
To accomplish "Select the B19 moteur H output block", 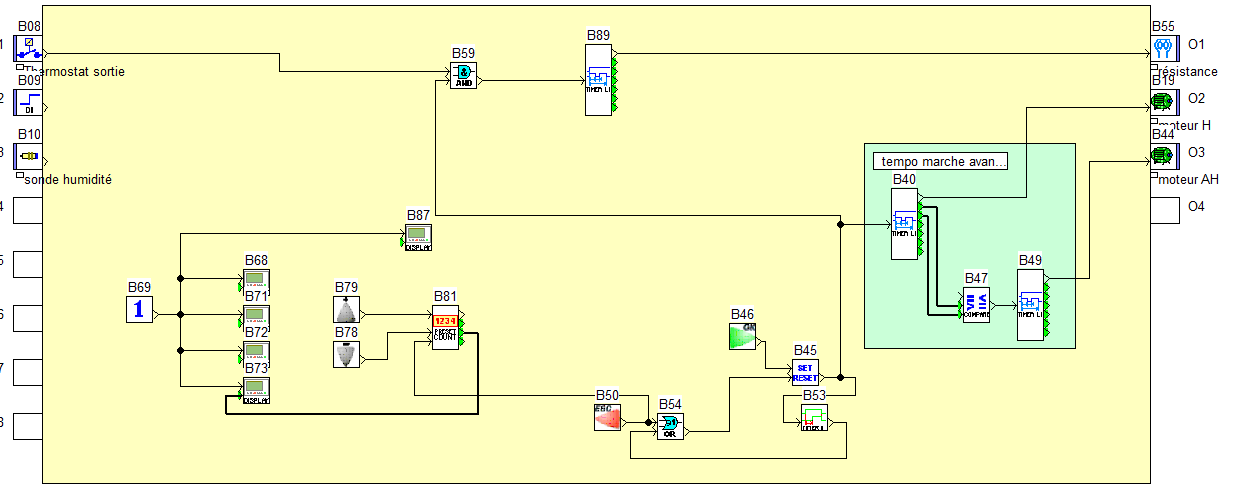I will [x=1163, y=101].
